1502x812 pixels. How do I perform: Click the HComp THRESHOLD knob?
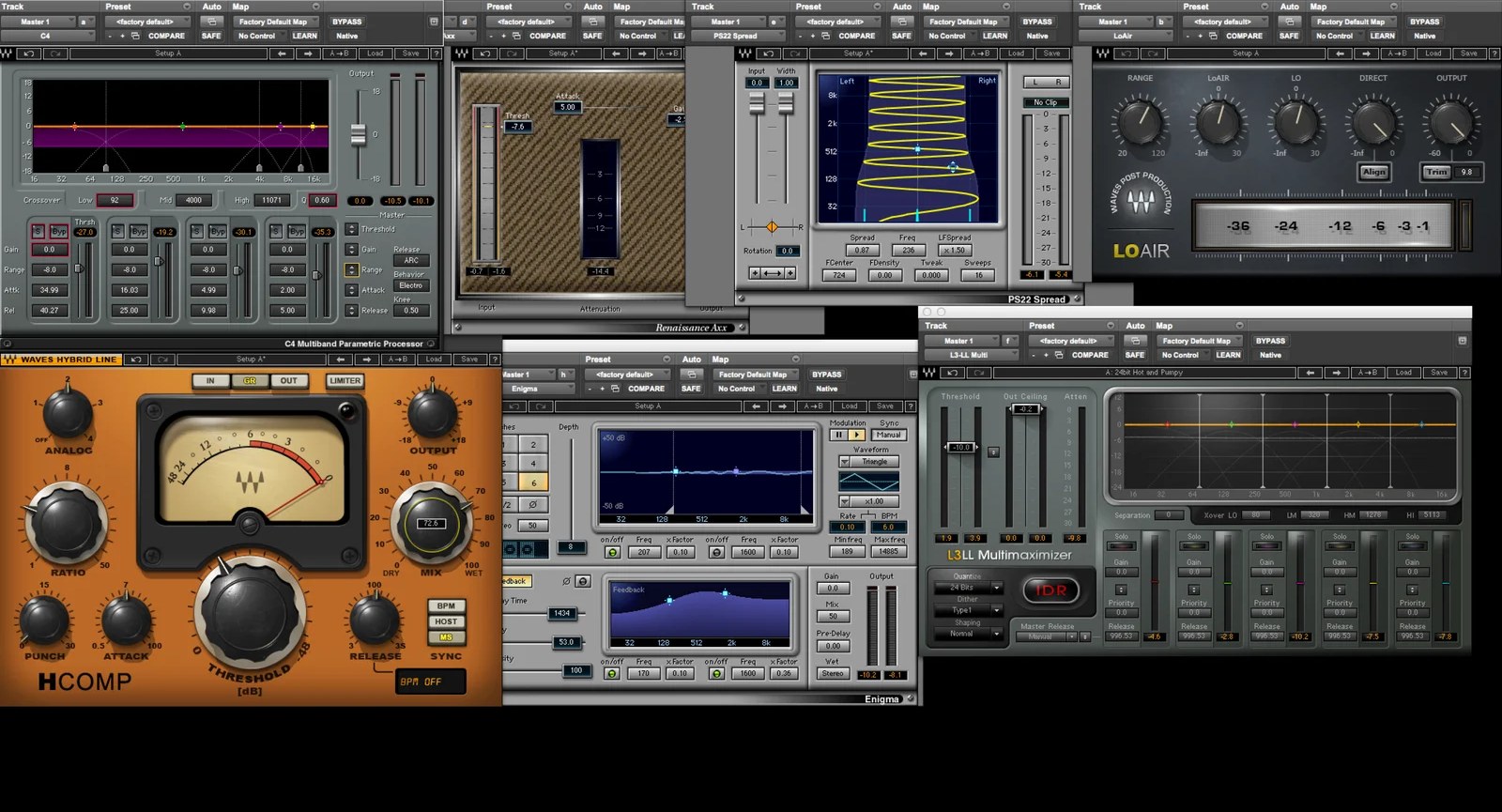(250, 612)
